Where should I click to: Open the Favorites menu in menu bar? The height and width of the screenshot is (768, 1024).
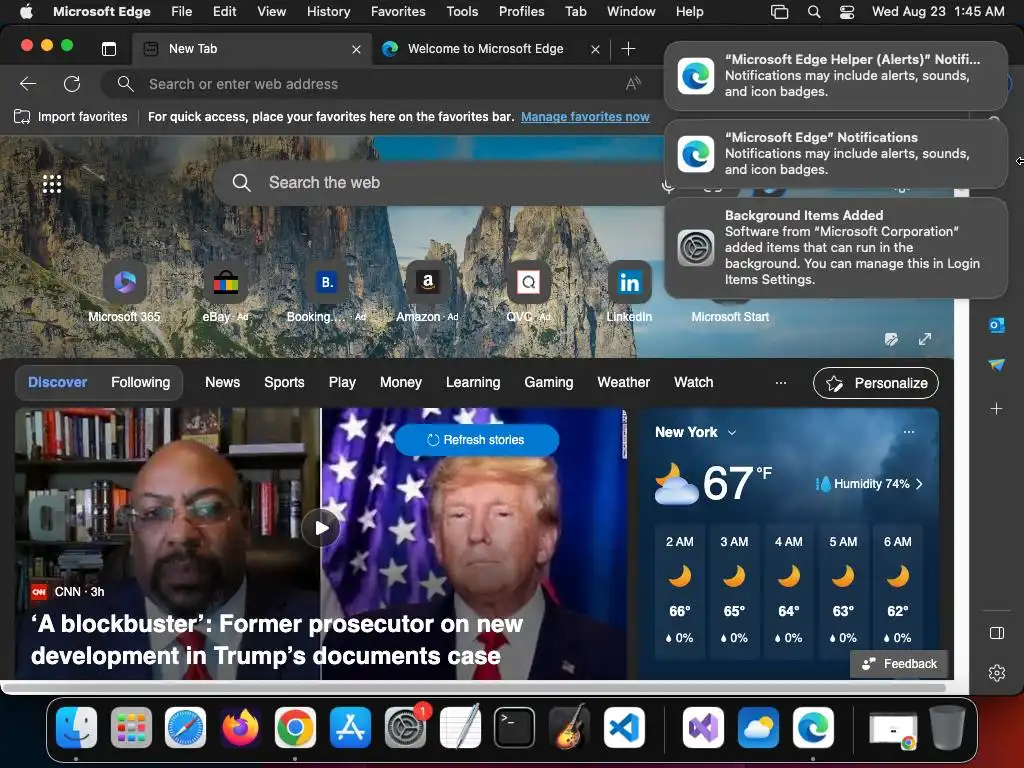point(398,12)
